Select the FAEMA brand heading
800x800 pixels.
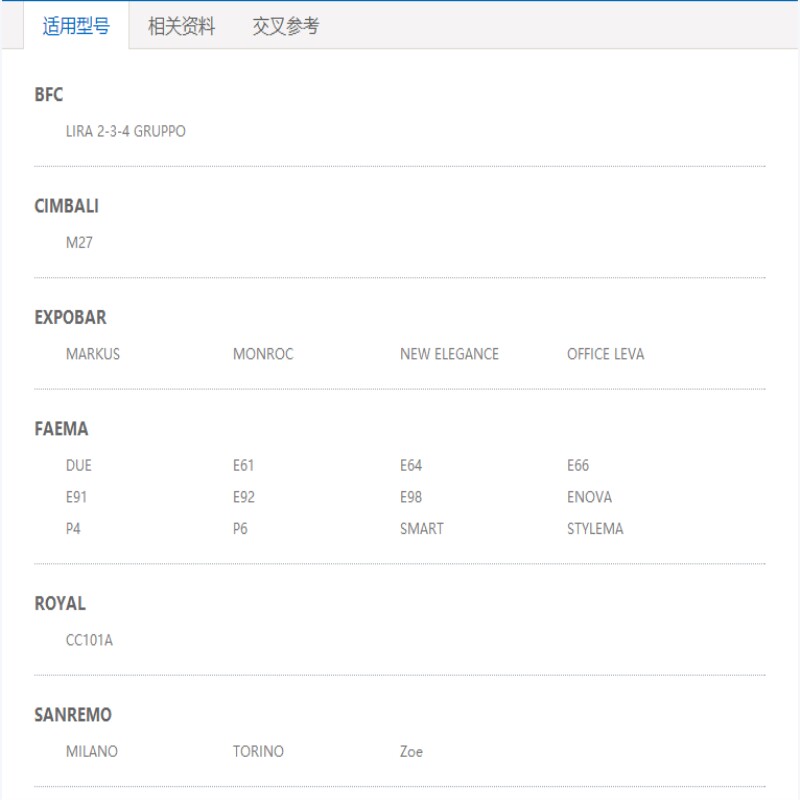point(61,429)
